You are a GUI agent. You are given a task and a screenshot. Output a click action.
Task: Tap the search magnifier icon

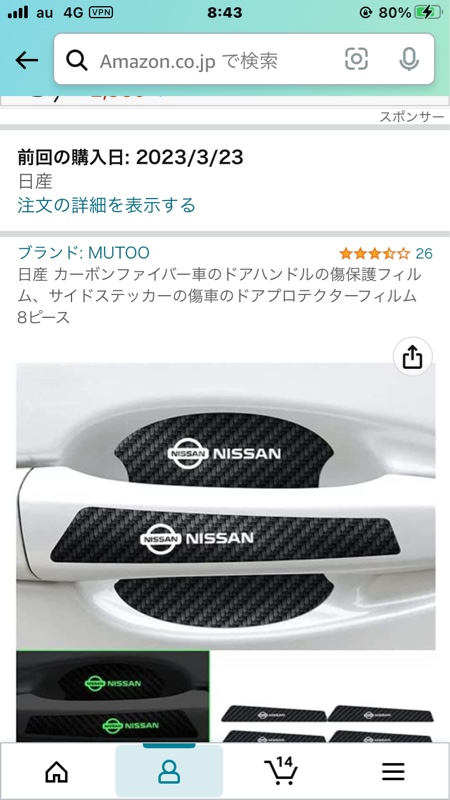tap(77, 61)
